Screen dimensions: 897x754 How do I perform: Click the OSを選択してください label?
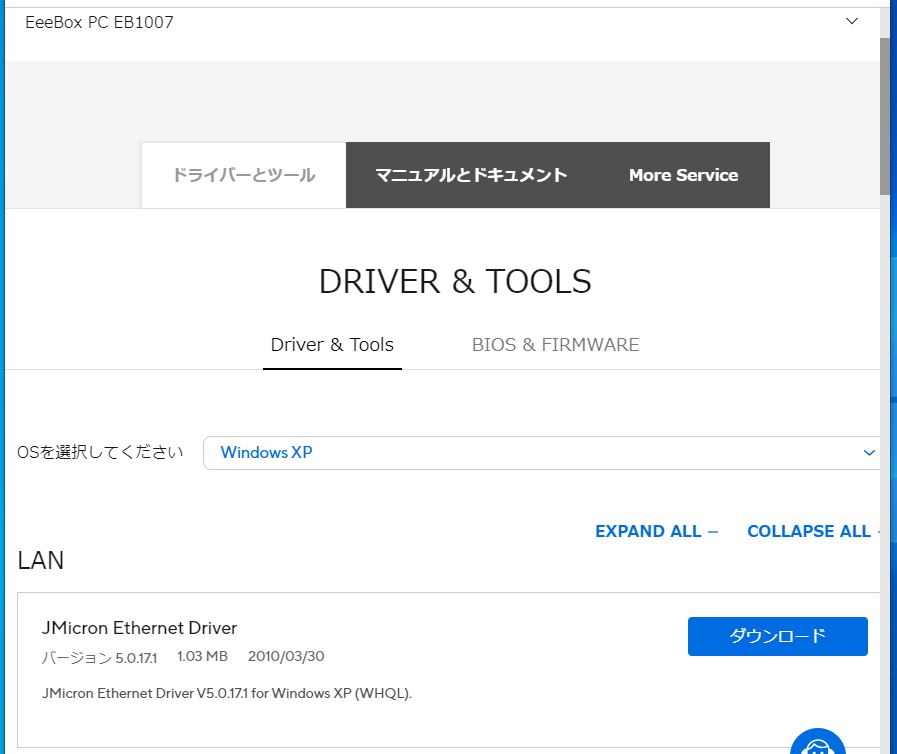100,453
